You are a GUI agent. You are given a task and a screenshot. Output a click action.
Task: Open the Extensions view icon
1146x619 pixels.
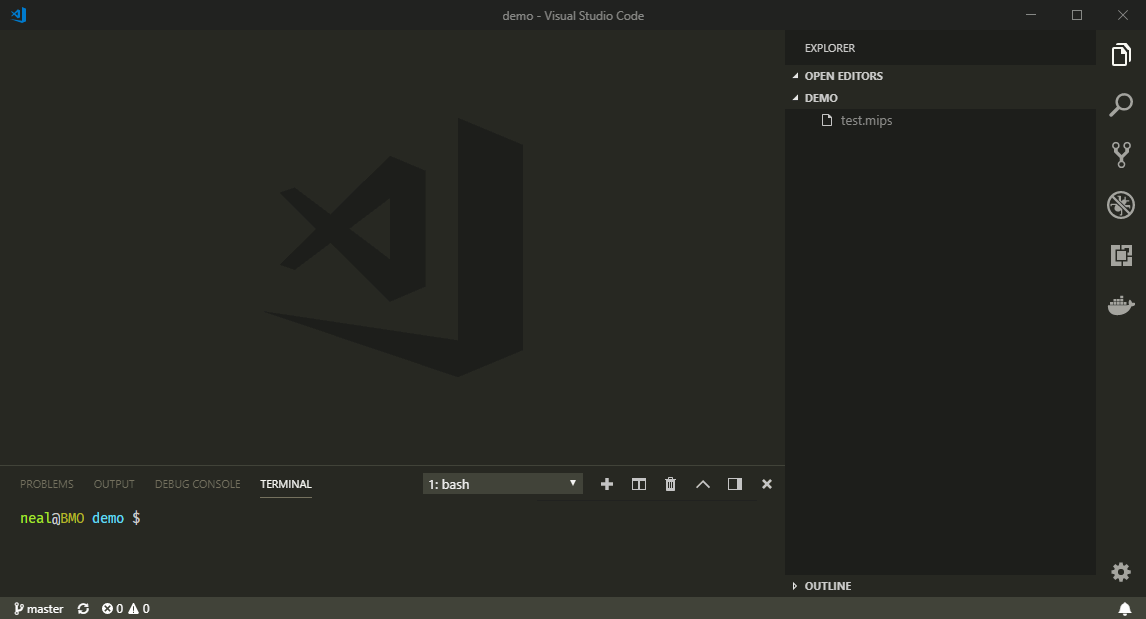click(1120, 255)
